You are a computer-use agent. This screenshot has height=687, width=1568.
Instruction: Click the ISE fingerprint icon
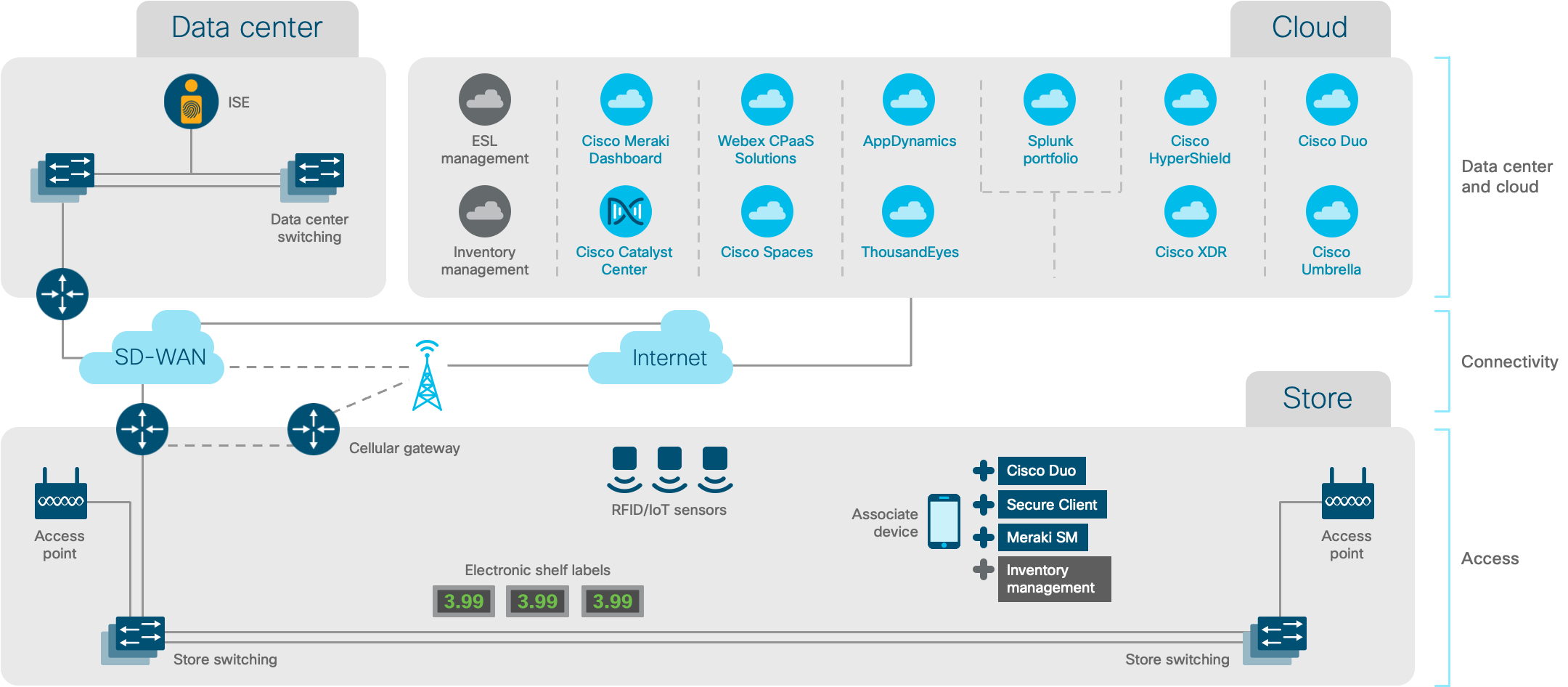click(x=191, y=102)
